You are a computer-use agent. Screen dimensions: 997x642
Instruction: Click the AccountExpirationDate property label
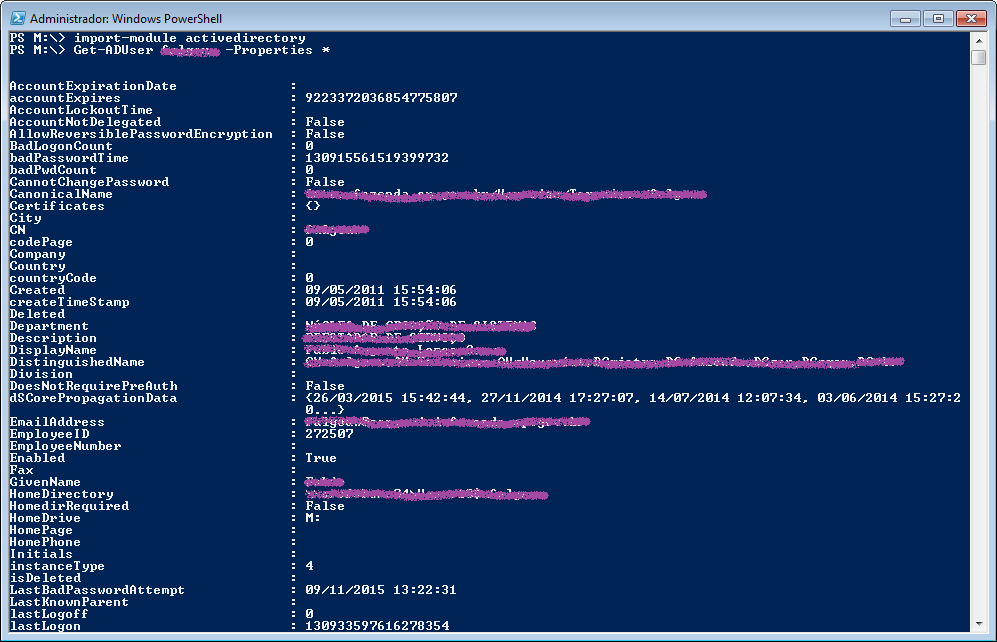95,86
